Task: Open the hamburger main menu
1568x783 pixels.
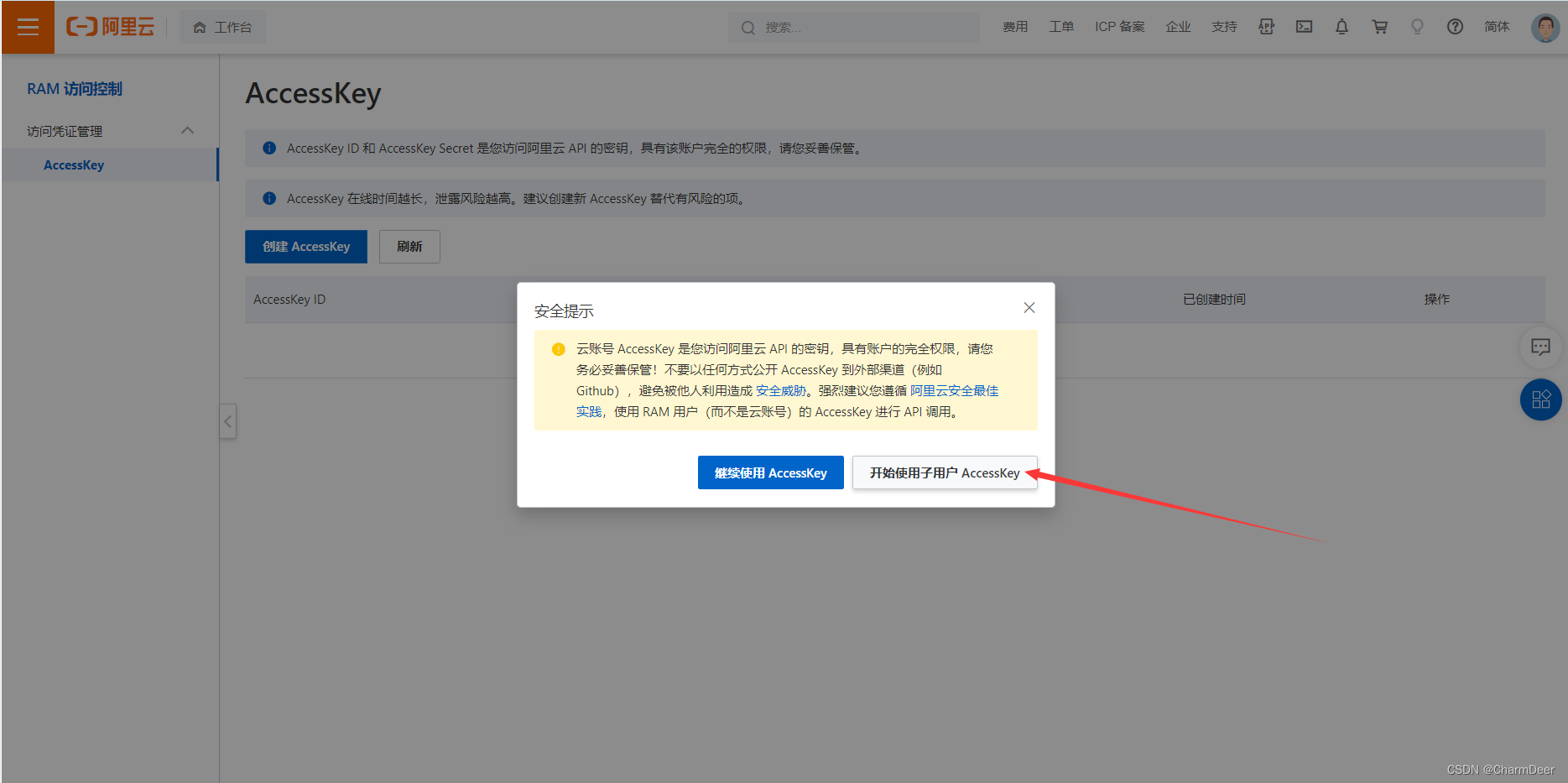Action: pyautogui.click(x=28, y=27)
